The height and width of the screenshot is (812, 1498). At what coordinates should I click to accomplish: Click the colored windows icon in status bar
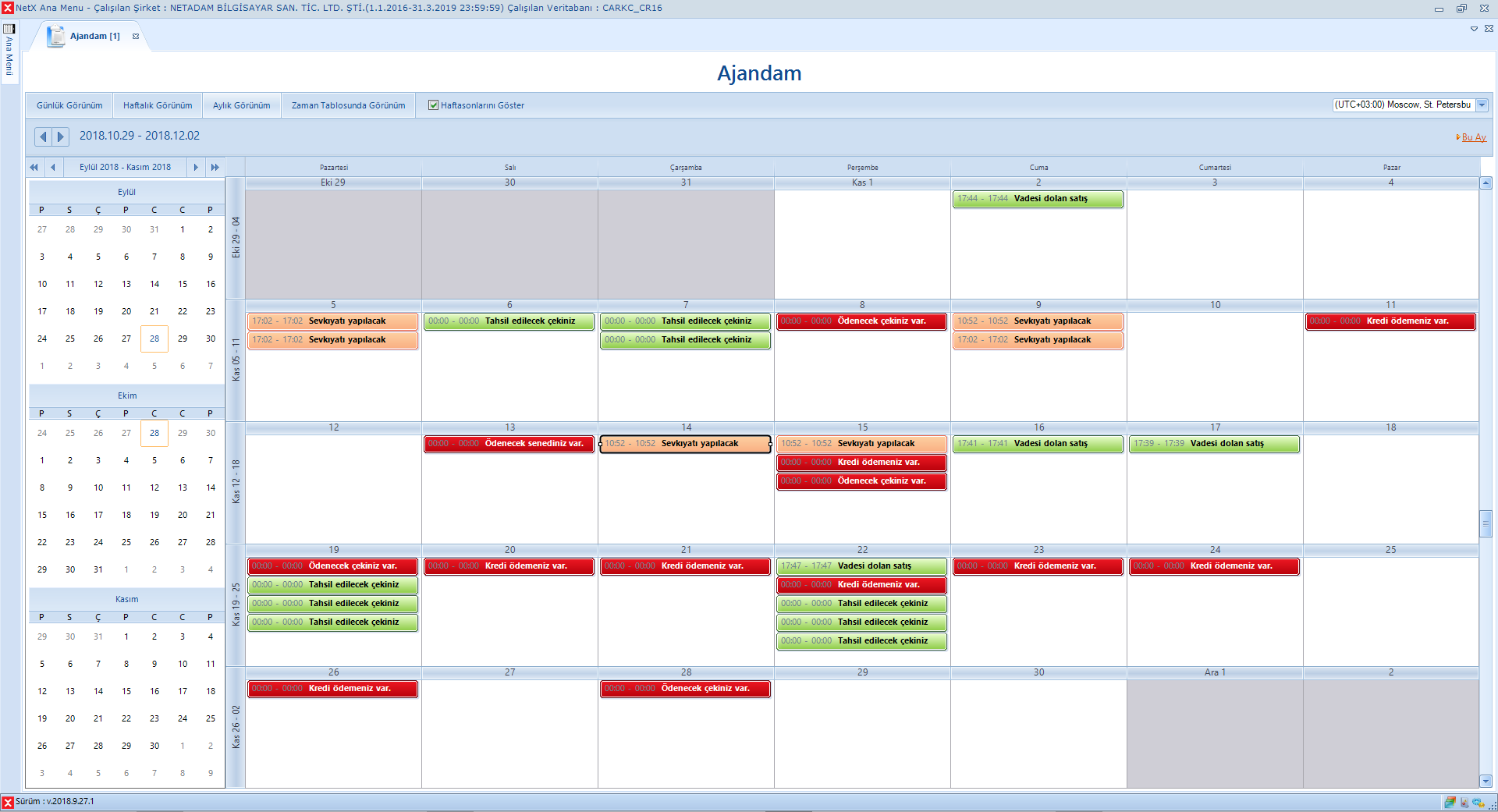1449,802
